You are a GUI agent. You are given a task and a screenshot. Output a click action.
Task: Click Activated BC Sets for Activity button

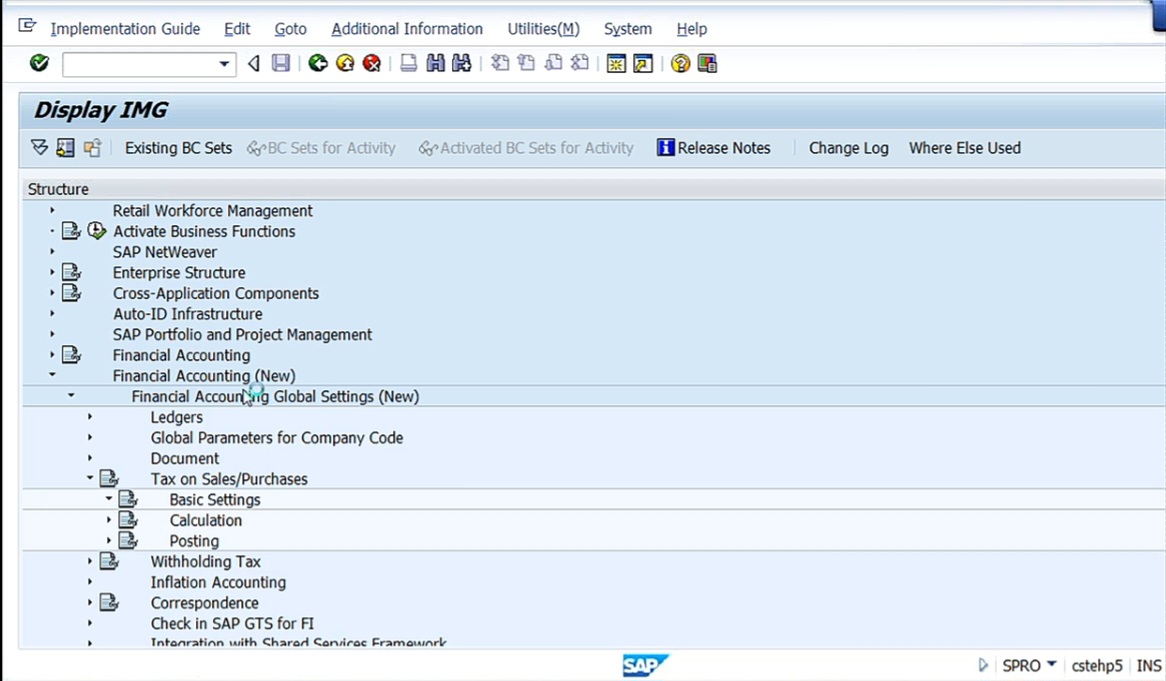pyautogui.click(x=526, y=148)
